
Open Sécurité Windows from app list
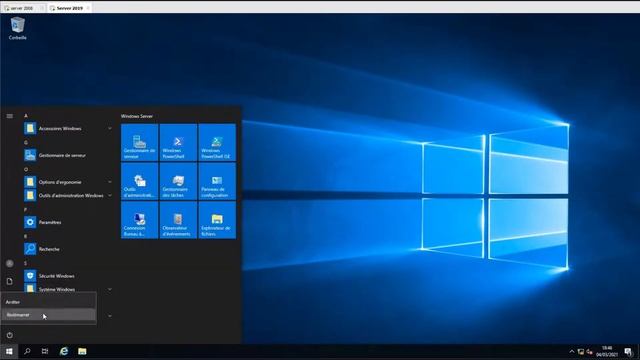(68, 276)
